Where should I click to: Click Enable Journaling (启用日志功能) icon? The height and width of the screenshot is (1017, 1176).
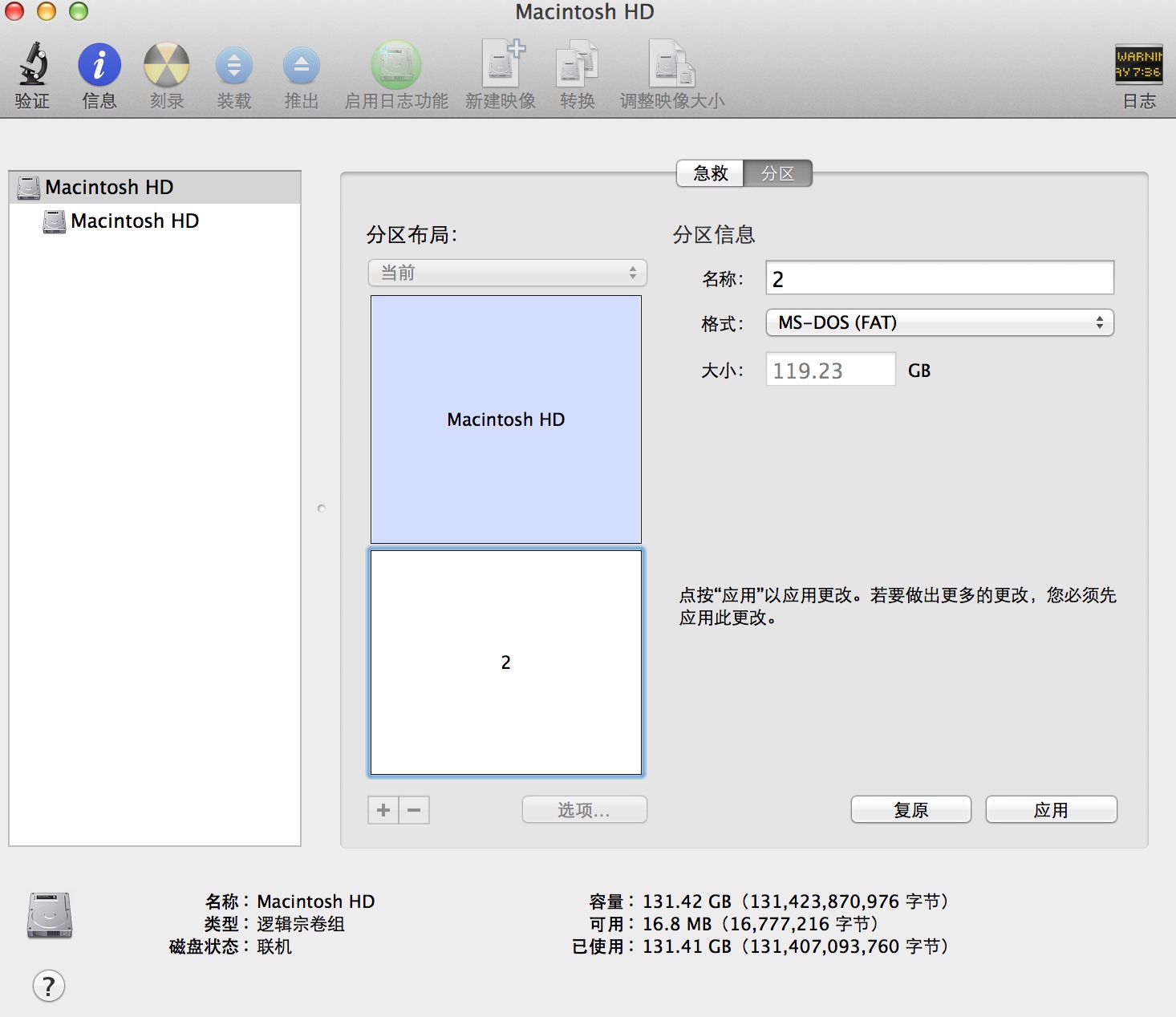coord(395,66)
